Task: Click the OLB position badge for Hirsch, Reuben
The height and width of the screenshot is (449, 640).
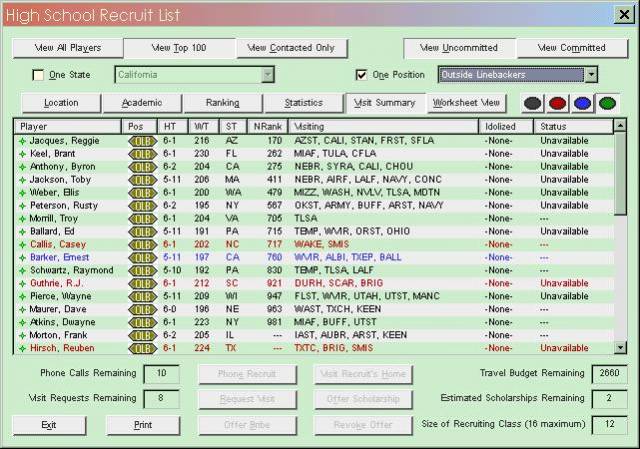Action: [x=142, y=349]
